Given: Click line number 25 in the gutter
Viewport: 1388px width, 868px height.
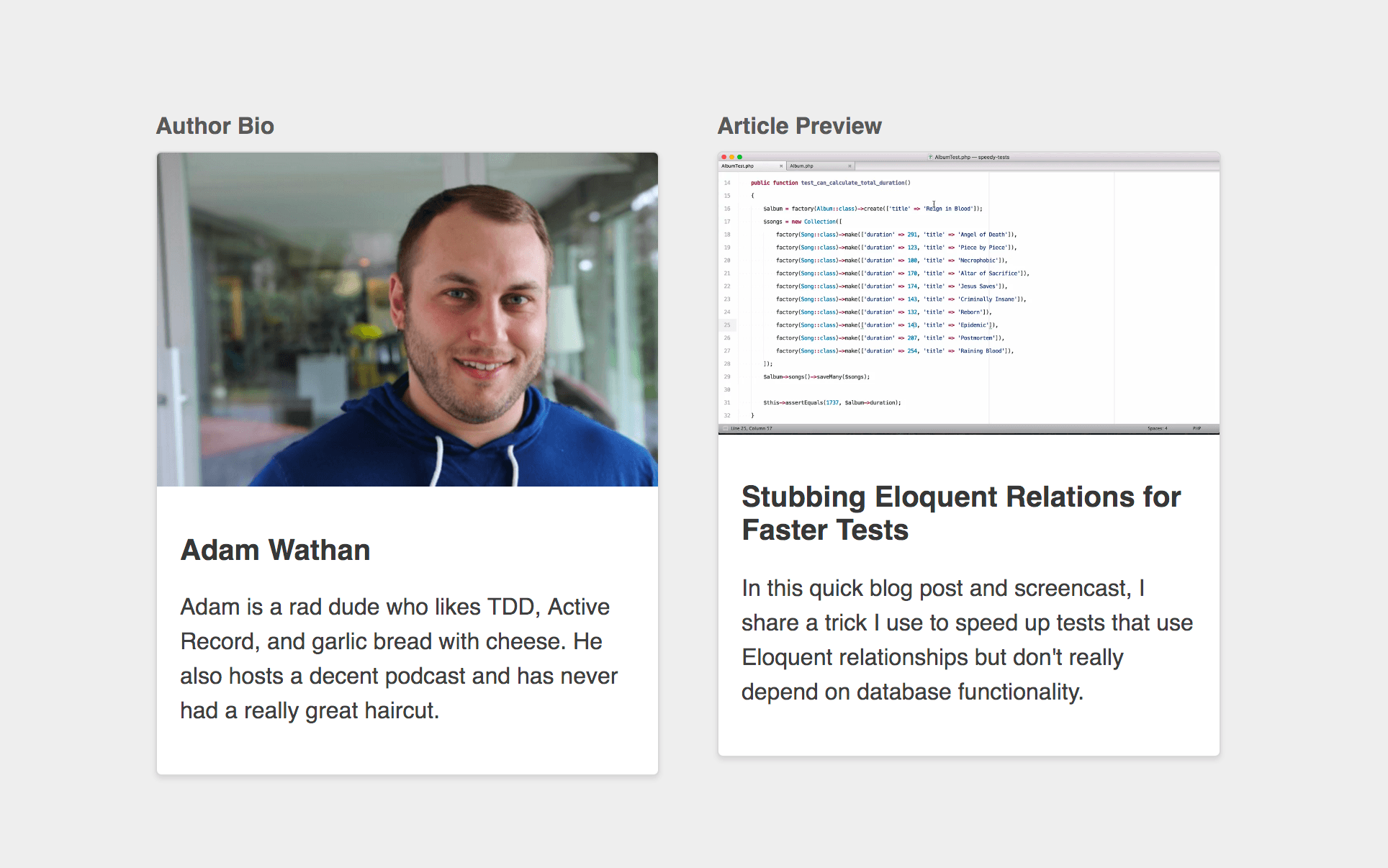Looking at the screenshot, I should pyautogui.click(x=727, y=325).
